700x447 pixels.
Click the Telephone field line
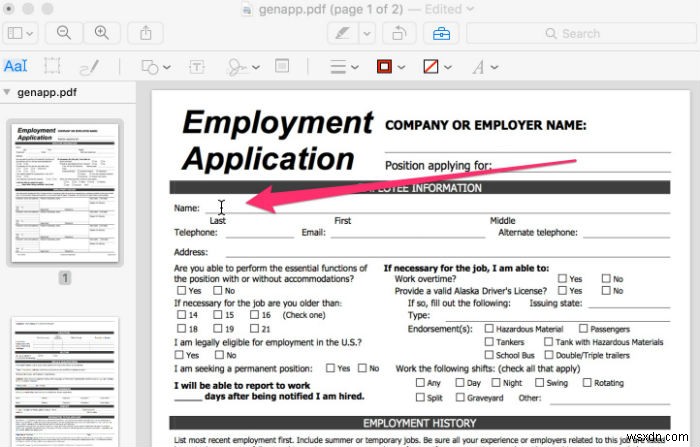coord(260,233)
